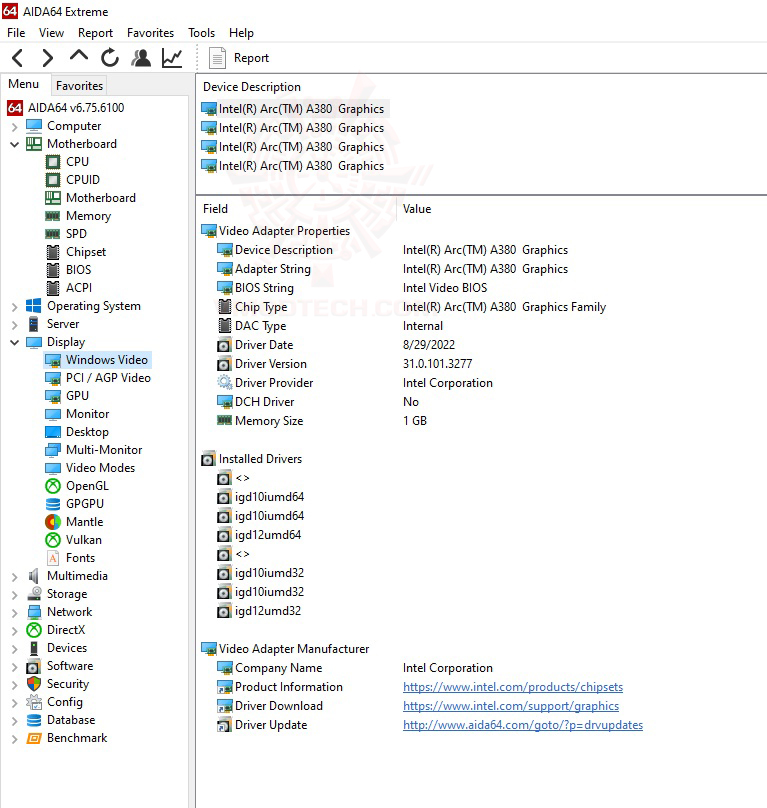Expand the Computer tree node
The width and height of the screenshot is (767, 808).
[x=14, y=126]
